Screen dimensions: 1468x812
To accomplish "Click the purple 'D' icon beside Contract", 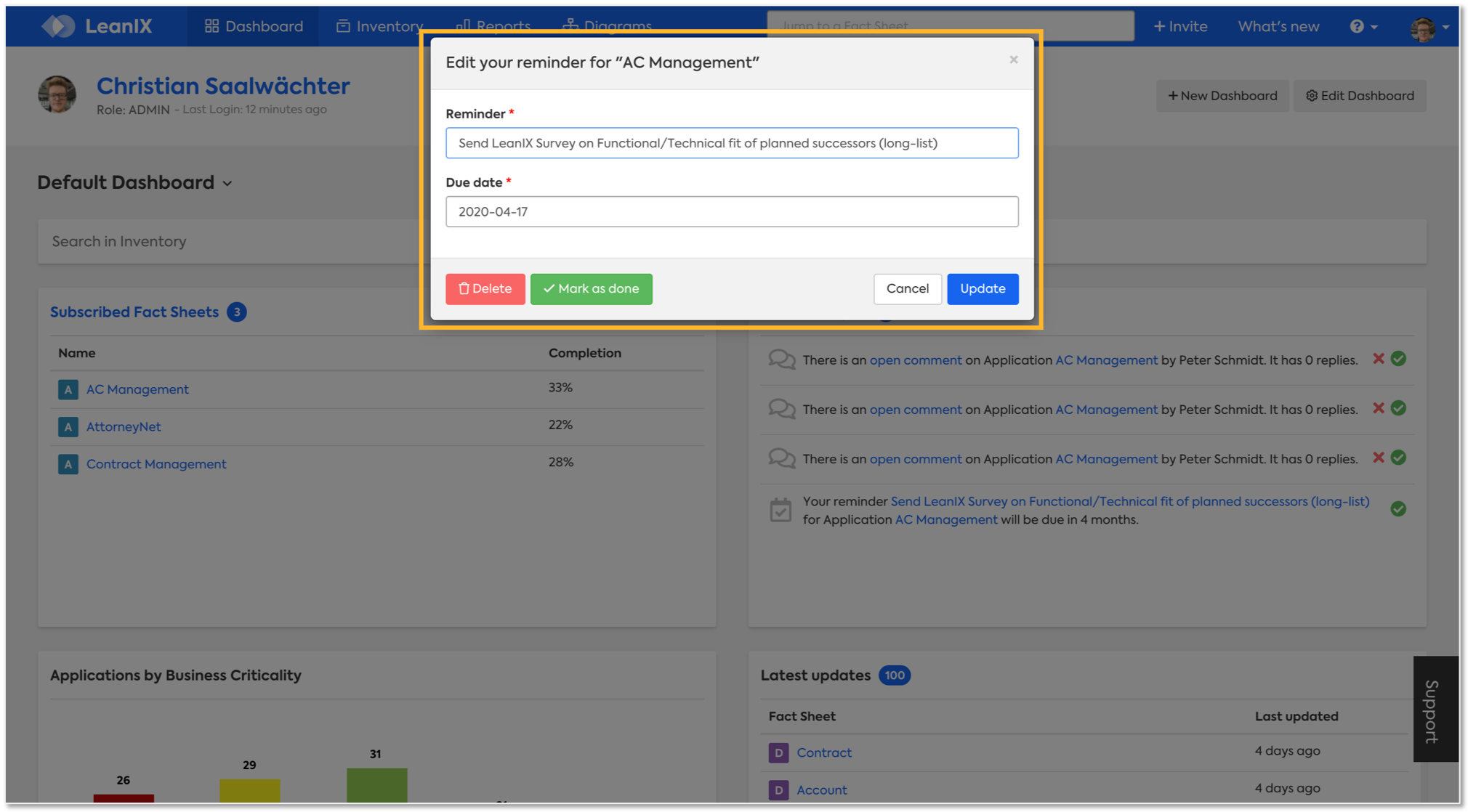I will (x=778, y=752).
